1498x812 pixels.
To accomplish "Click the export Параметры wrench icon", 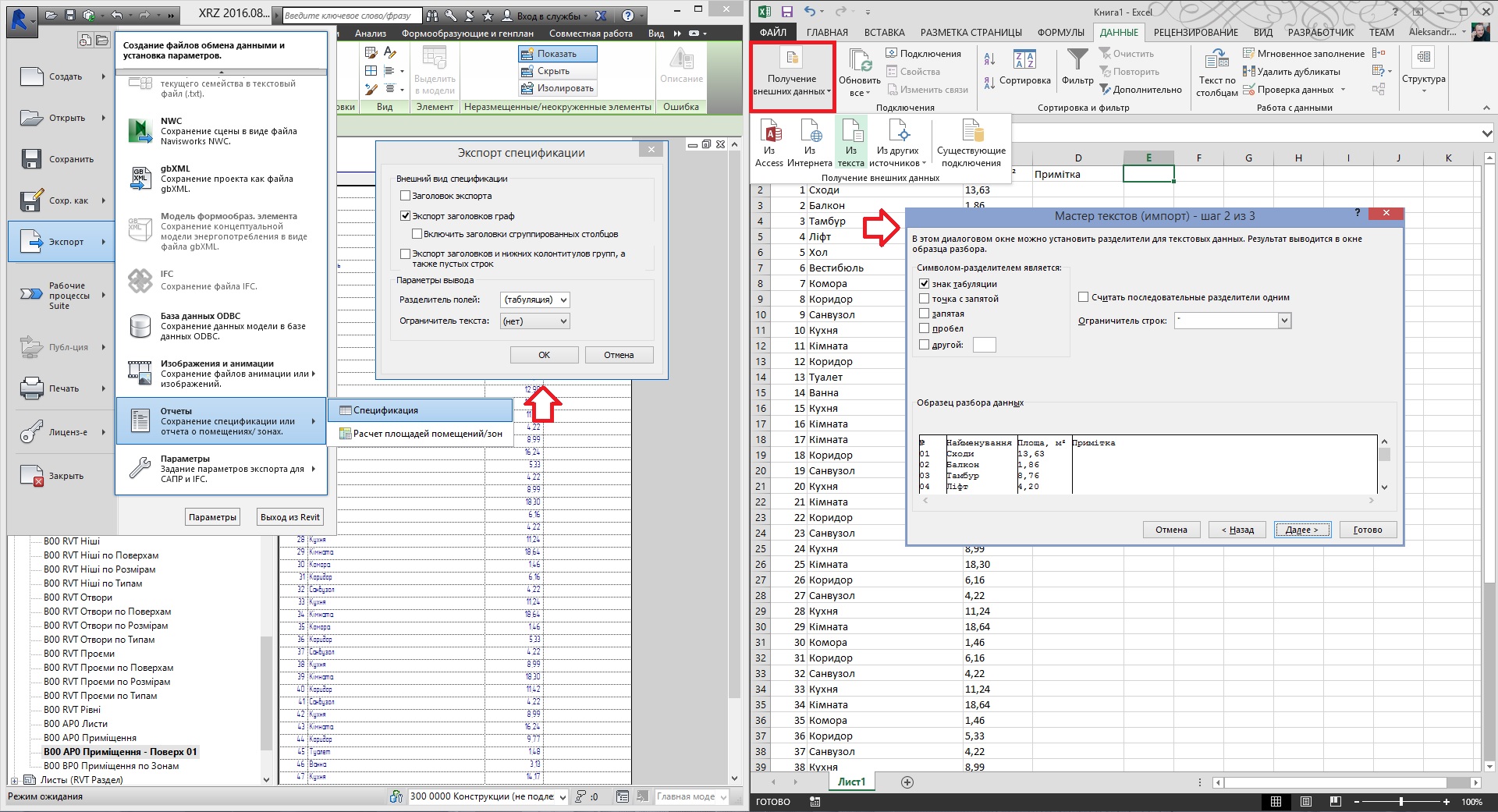I will coord(140,468).
